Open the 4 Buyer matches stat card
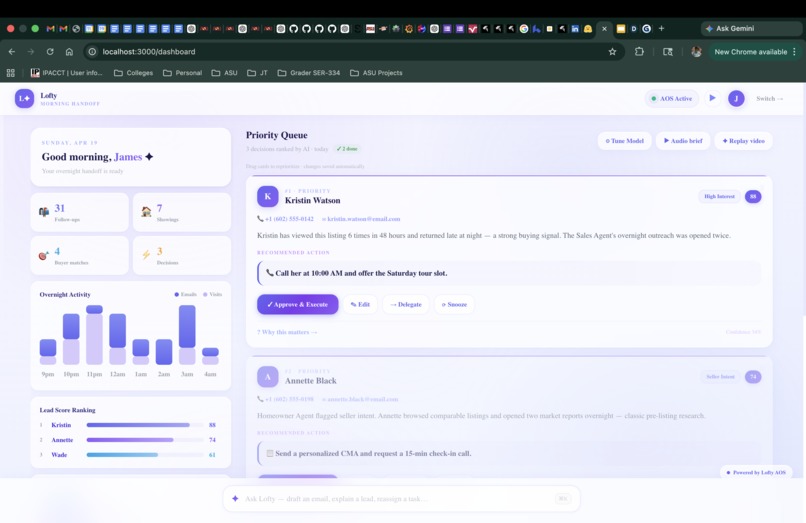This screenshot has width=806, height=523. [80, 255]
